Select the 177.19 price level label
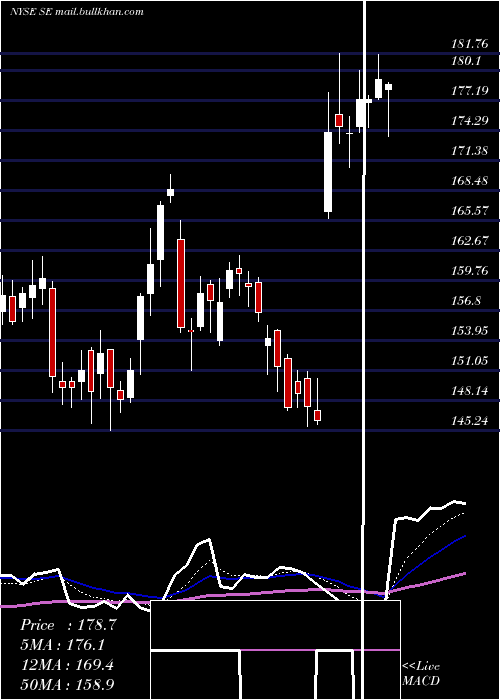The height and width of the screenshot is (700, 500). 469,91
